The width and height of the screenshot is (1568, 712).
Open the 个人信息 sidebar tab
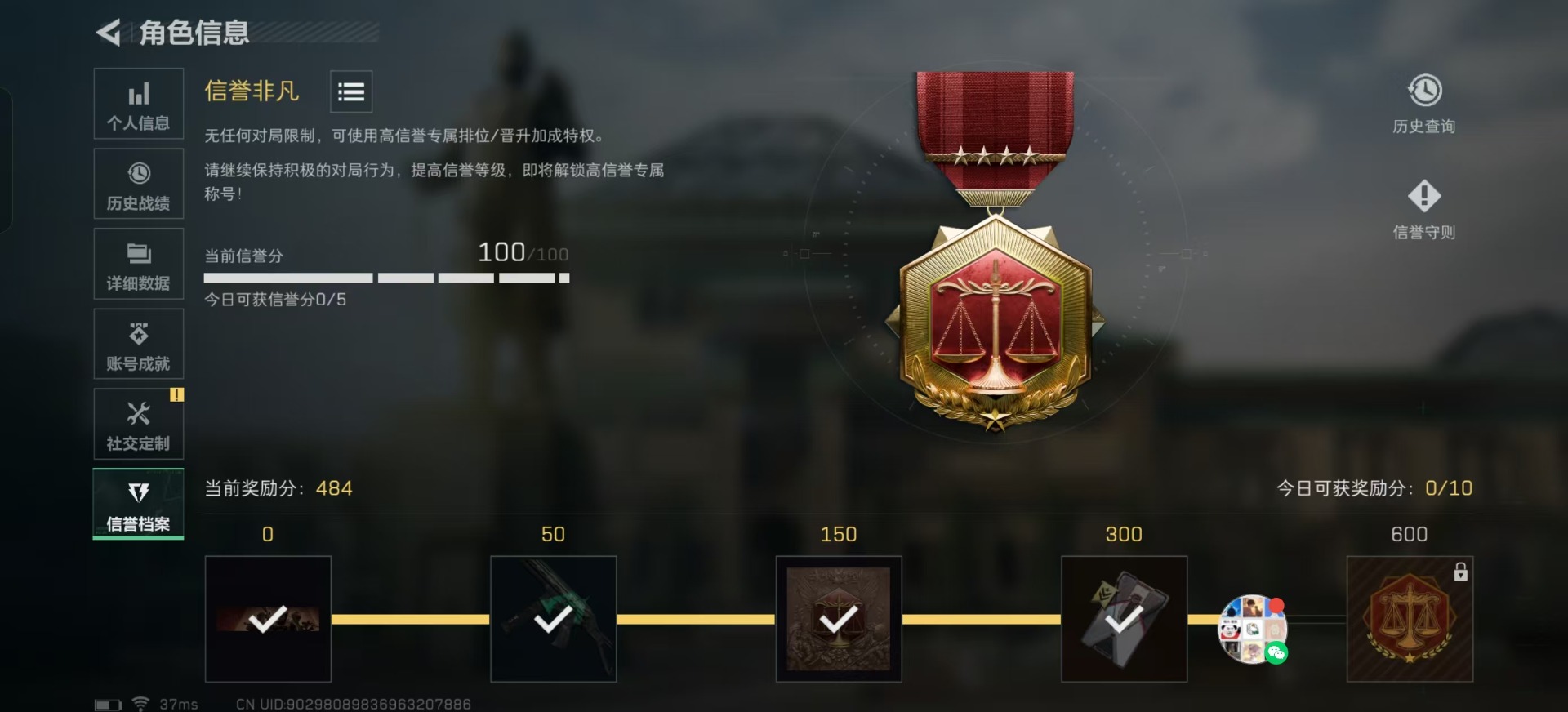[139, 104]
